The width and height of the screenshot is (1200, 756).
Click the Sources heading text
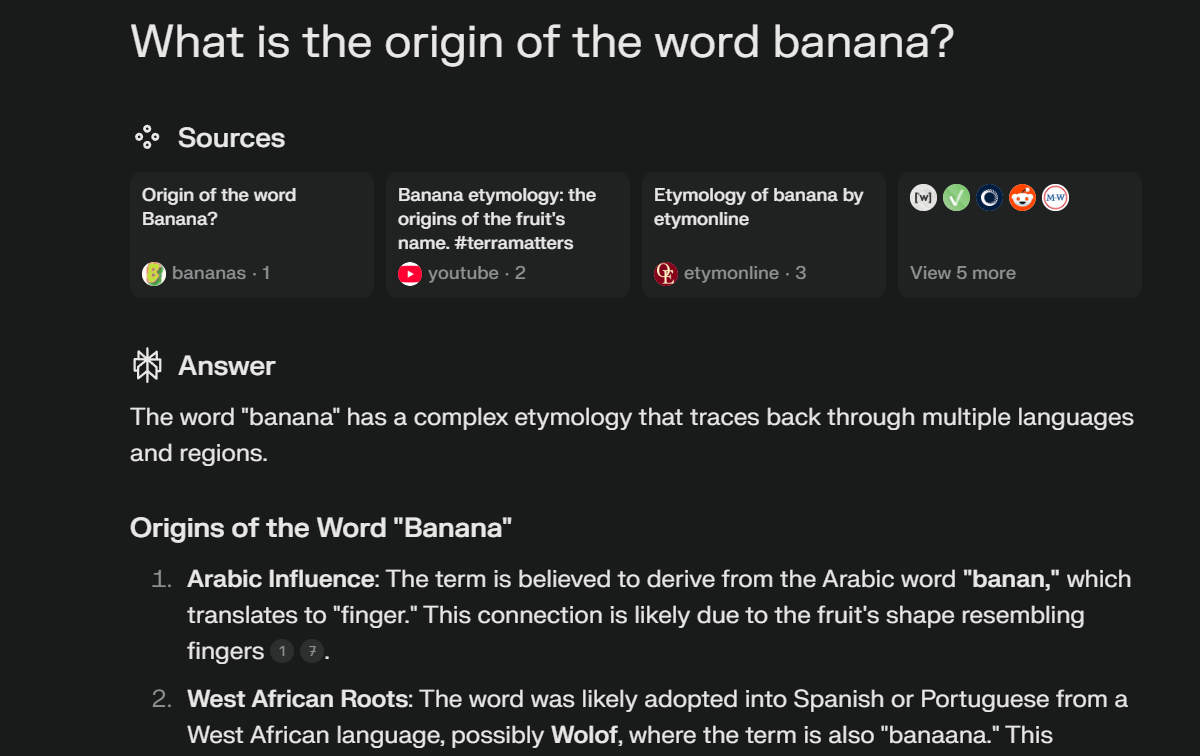(231, 138)
